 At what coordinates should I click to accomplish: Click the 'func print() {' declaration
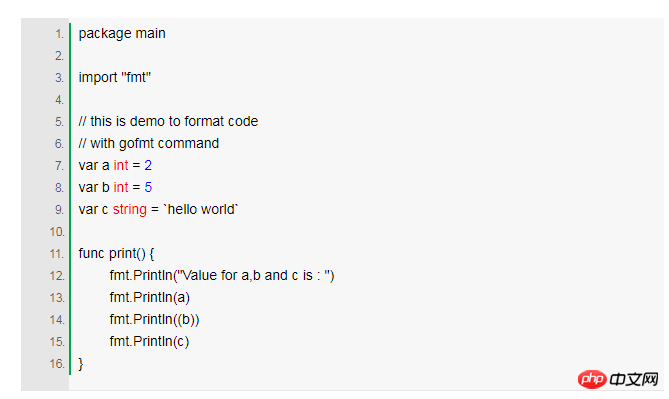[116, 254]
